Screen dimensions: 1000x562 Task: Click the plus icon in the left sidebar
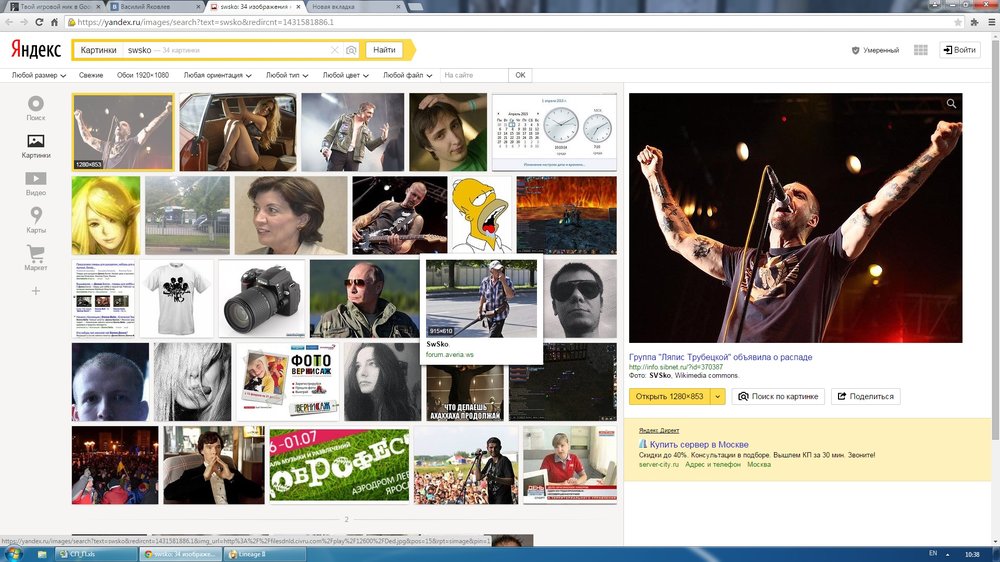[x=36, y=291]
